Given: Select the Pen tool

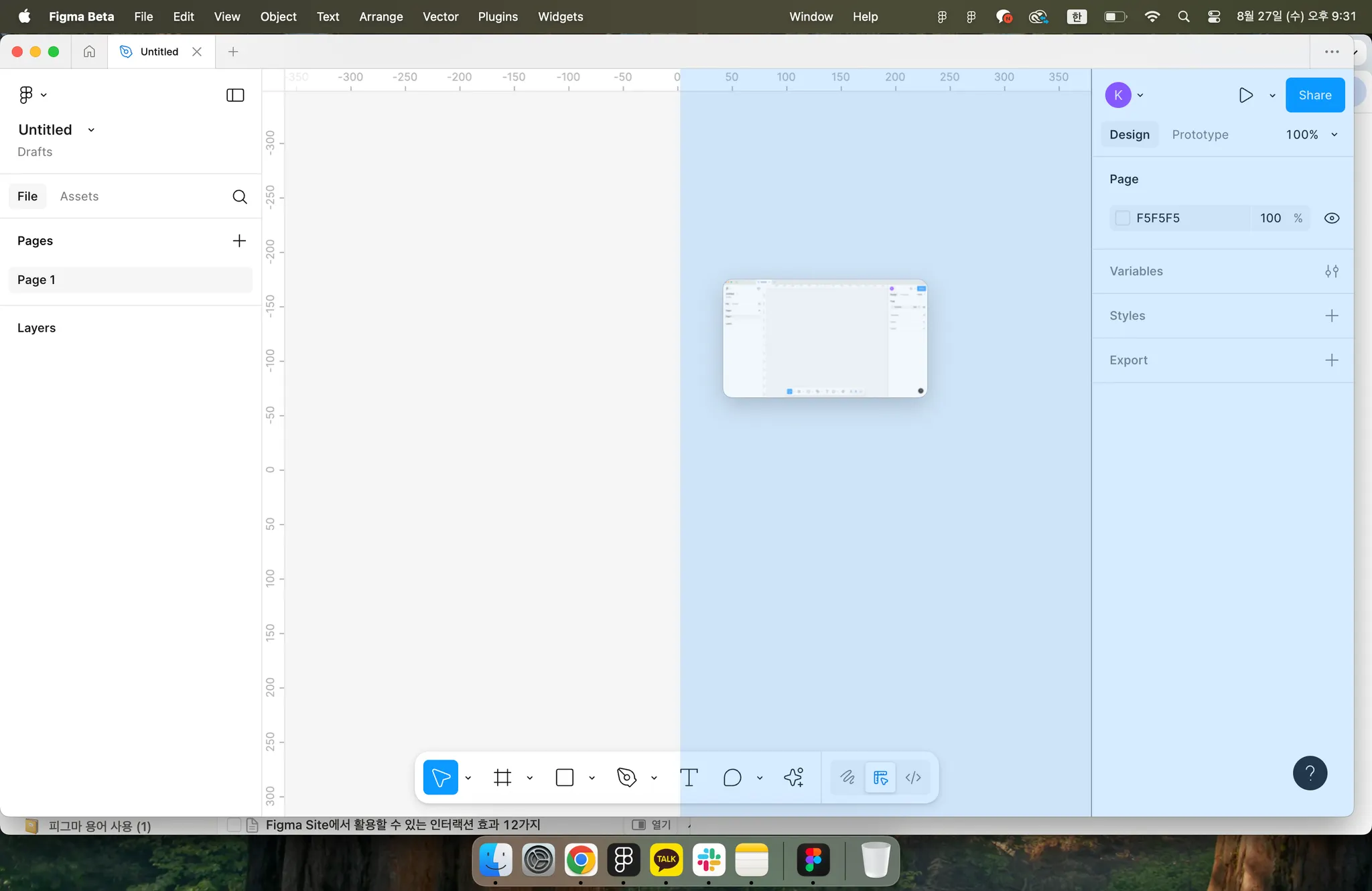Looking at the screenshot, I should coord(626,777).
